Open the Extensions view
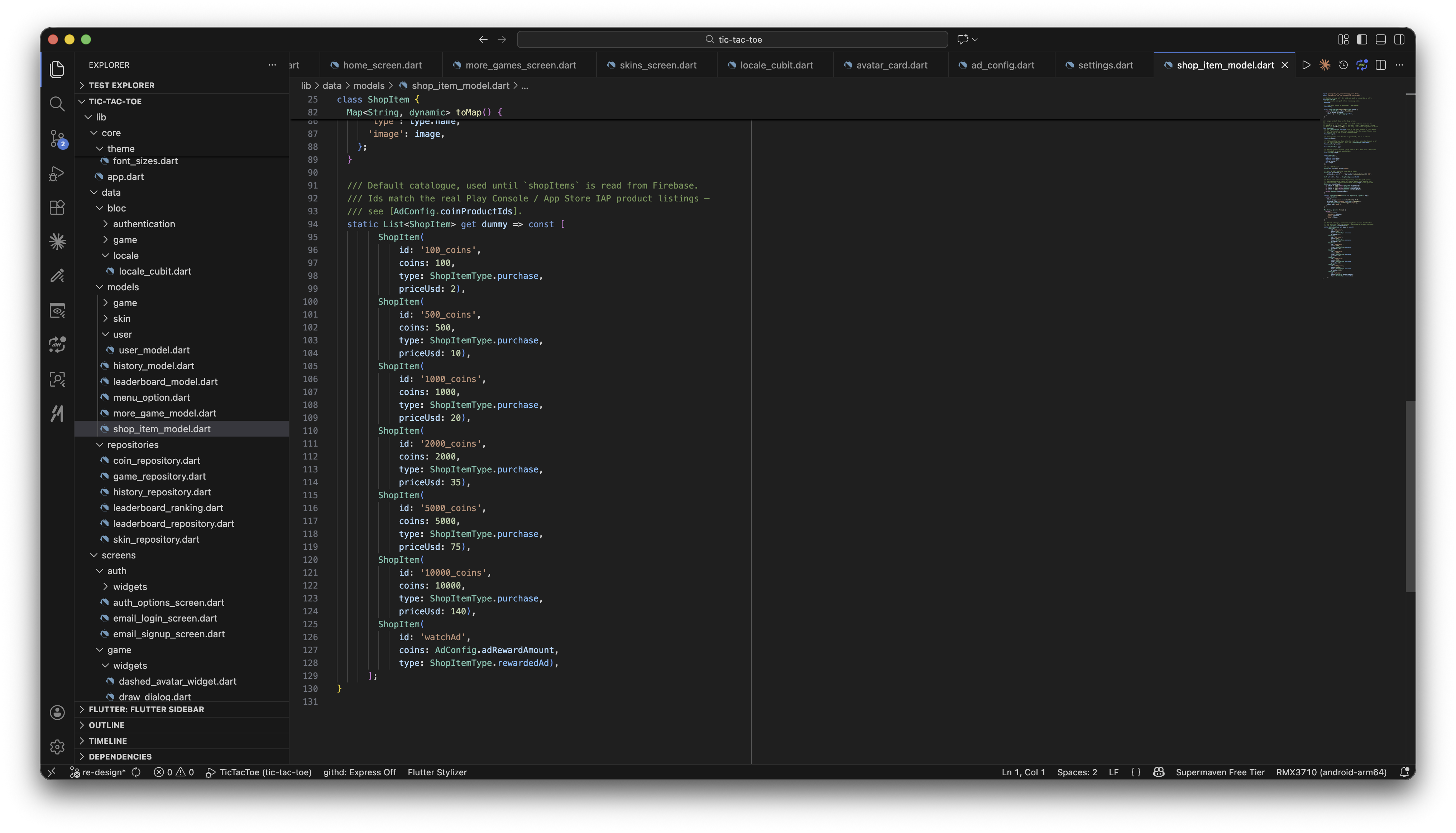Screen dimensions: 1456x833 (57, 207)
